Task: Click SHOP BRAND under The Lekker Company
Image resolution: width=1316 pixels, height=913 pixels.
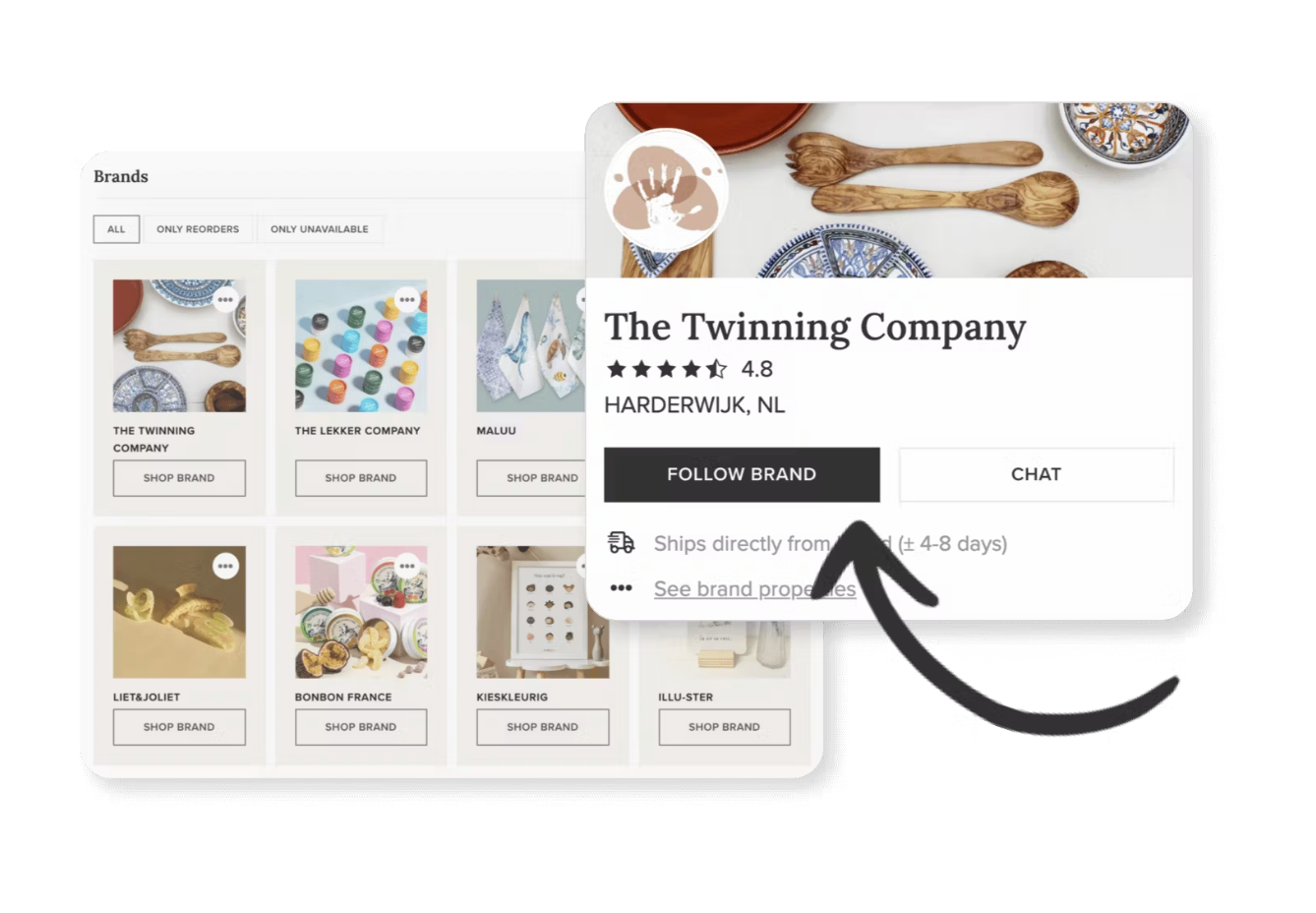Action: (x=361, y=478)
